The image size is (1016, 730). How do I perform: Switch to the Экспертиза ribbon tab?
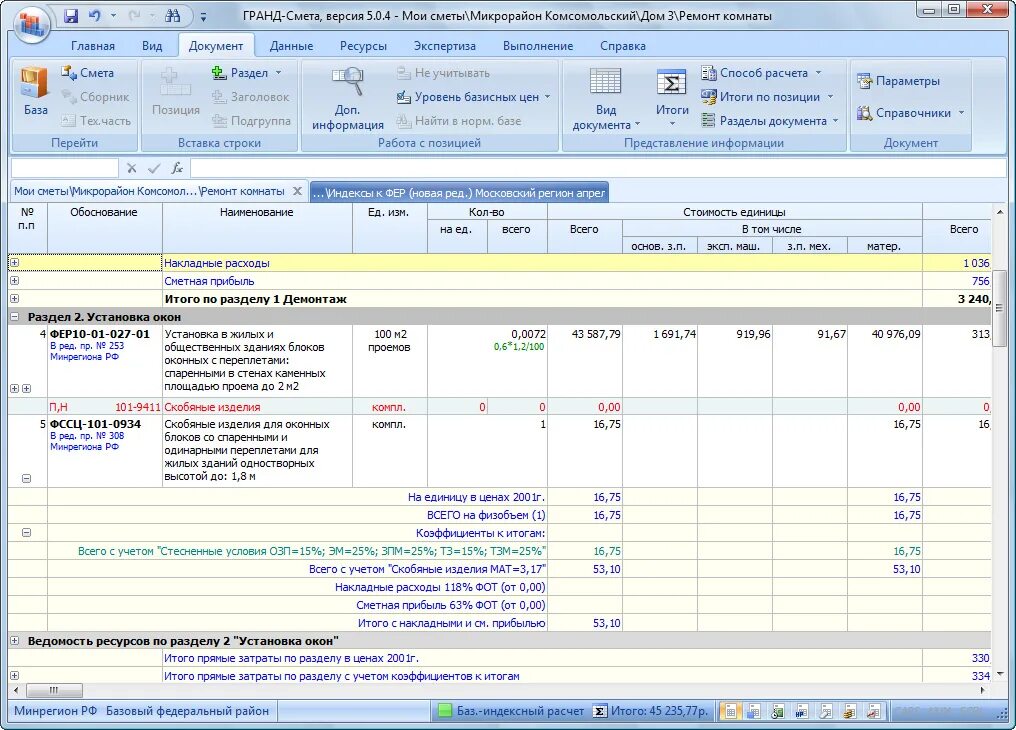click(444, 46)
